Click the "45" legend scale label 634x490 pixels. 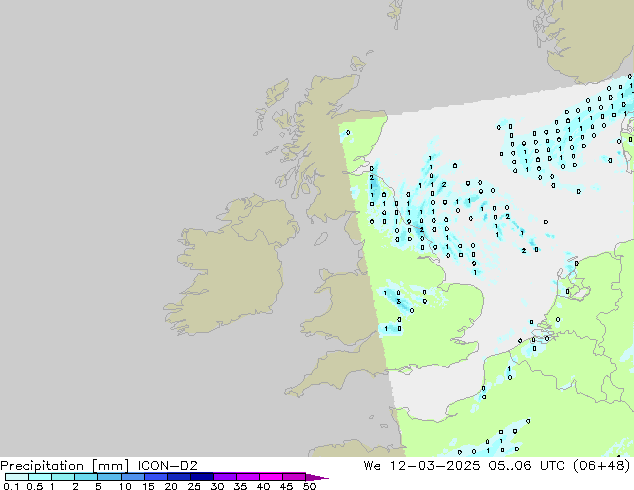click(x=286, y=486)
